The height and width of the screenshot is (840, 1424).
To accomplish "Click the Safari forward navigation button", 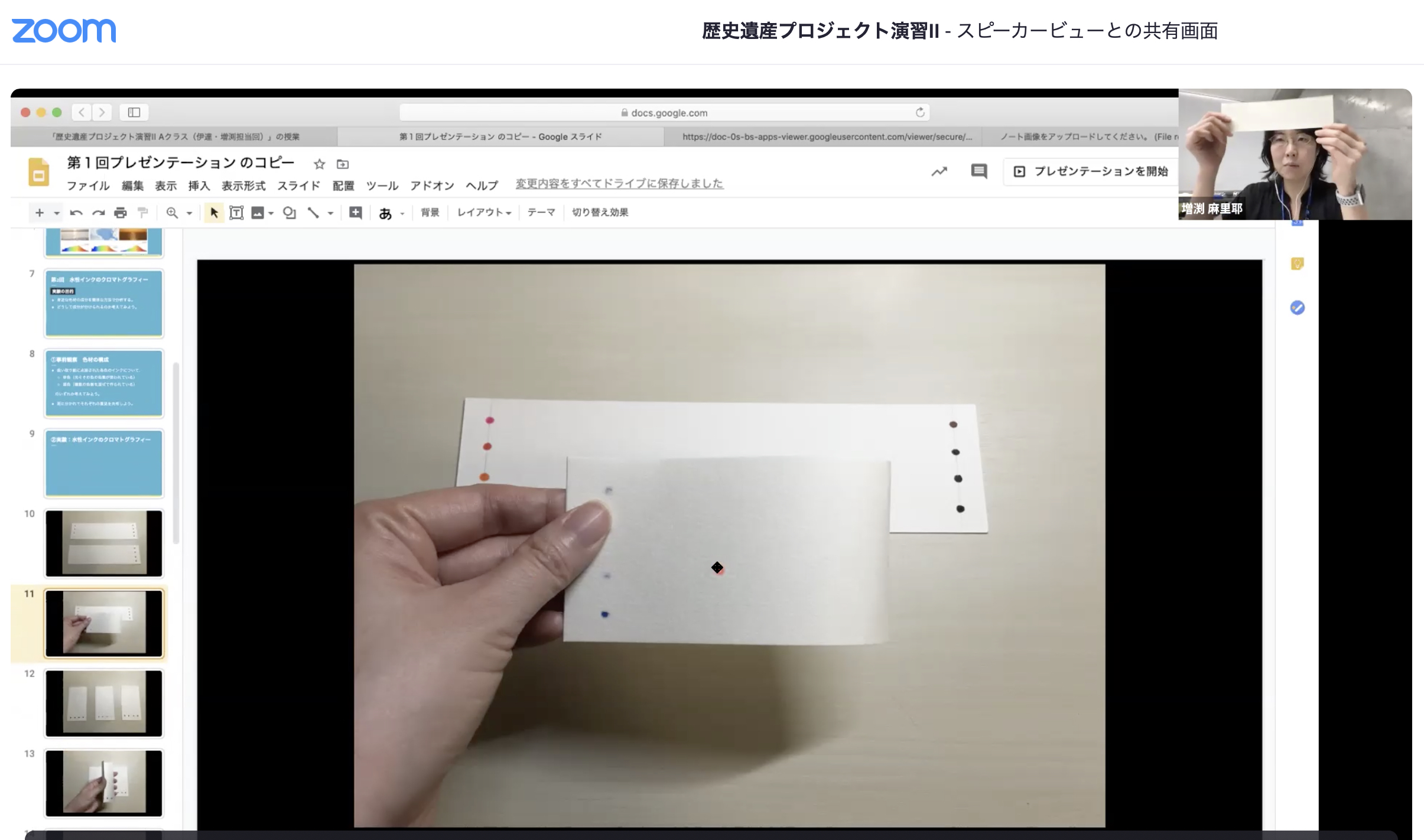I will (x=102, y=112).
